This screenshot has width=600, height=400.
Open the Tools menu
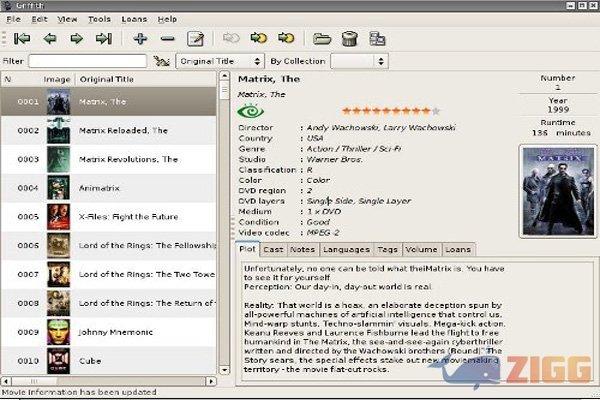99,19
